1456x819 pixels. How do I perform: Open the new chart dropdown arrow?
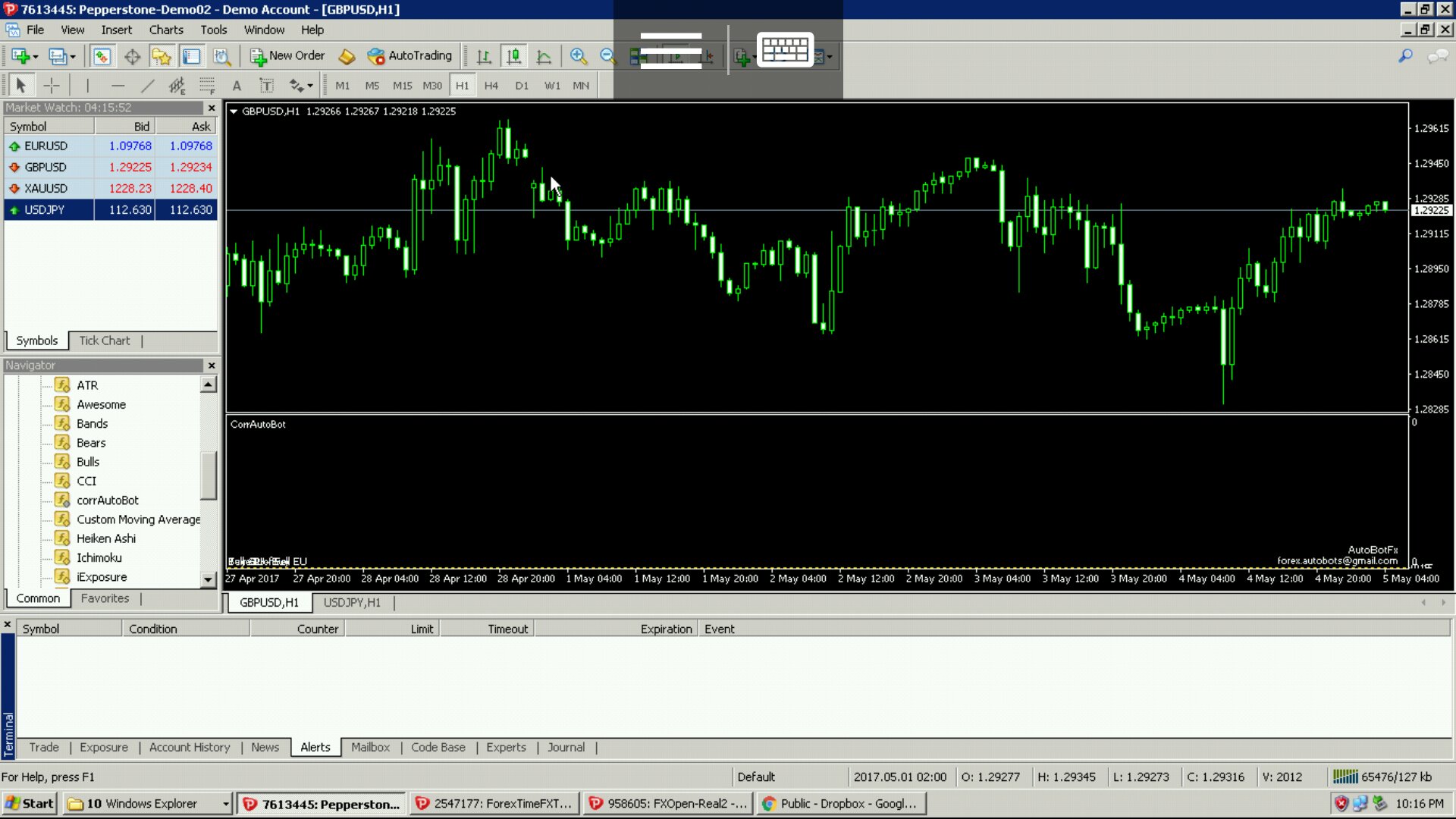coord(35,56)
